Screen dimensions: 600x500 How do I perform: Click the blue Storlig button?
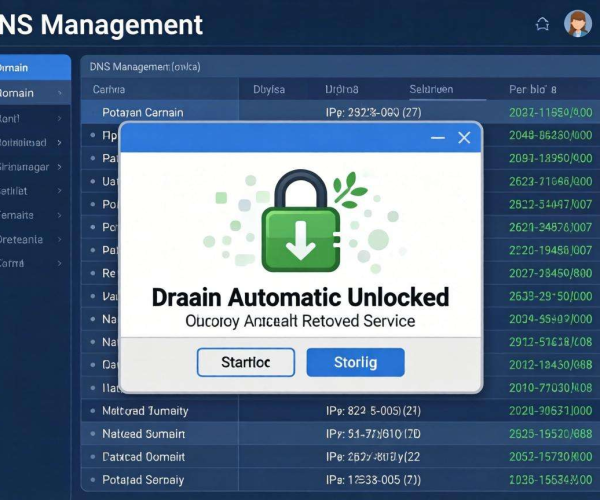click(x=355, y=362)
